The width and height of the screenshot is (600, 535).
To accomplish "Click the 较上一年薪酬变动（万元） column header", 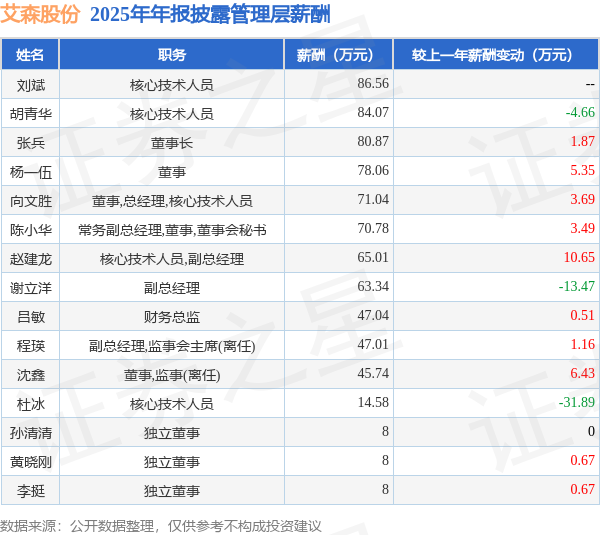I will (x=496, y=55).
